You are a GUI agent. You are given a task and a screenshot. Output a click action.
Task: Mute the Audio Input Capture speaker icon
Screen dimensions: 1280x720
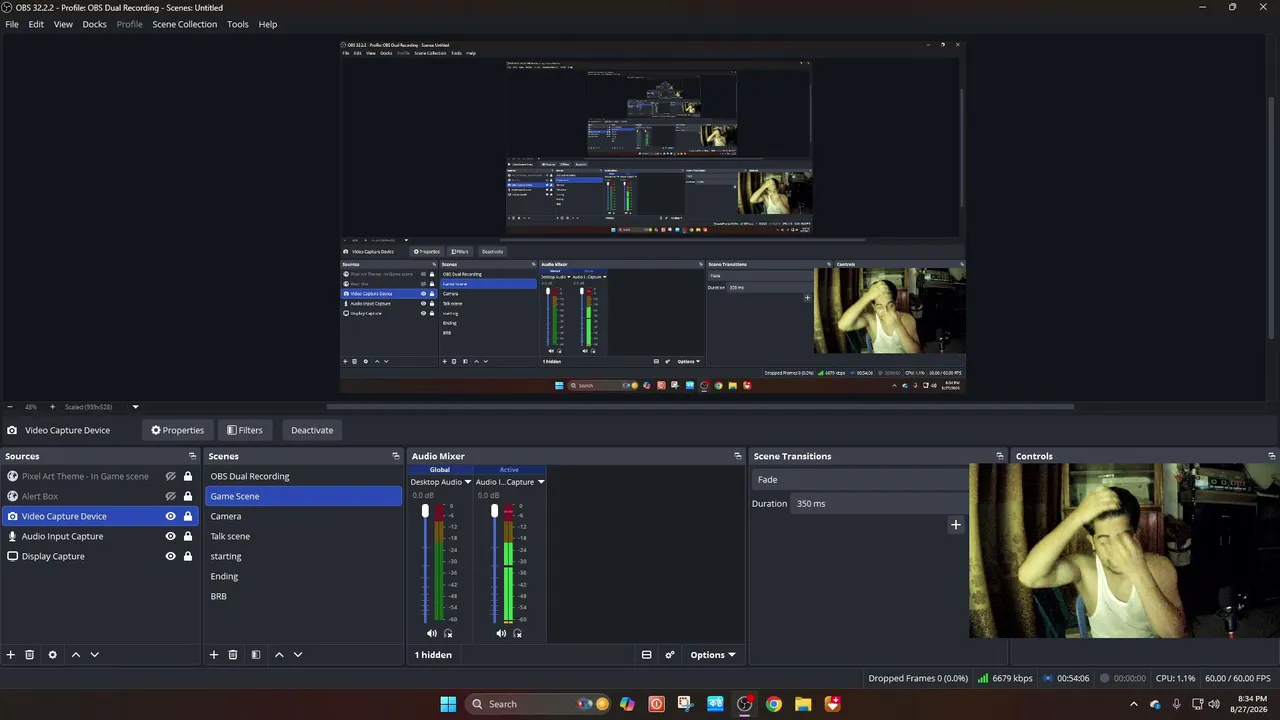click(501, 633)
